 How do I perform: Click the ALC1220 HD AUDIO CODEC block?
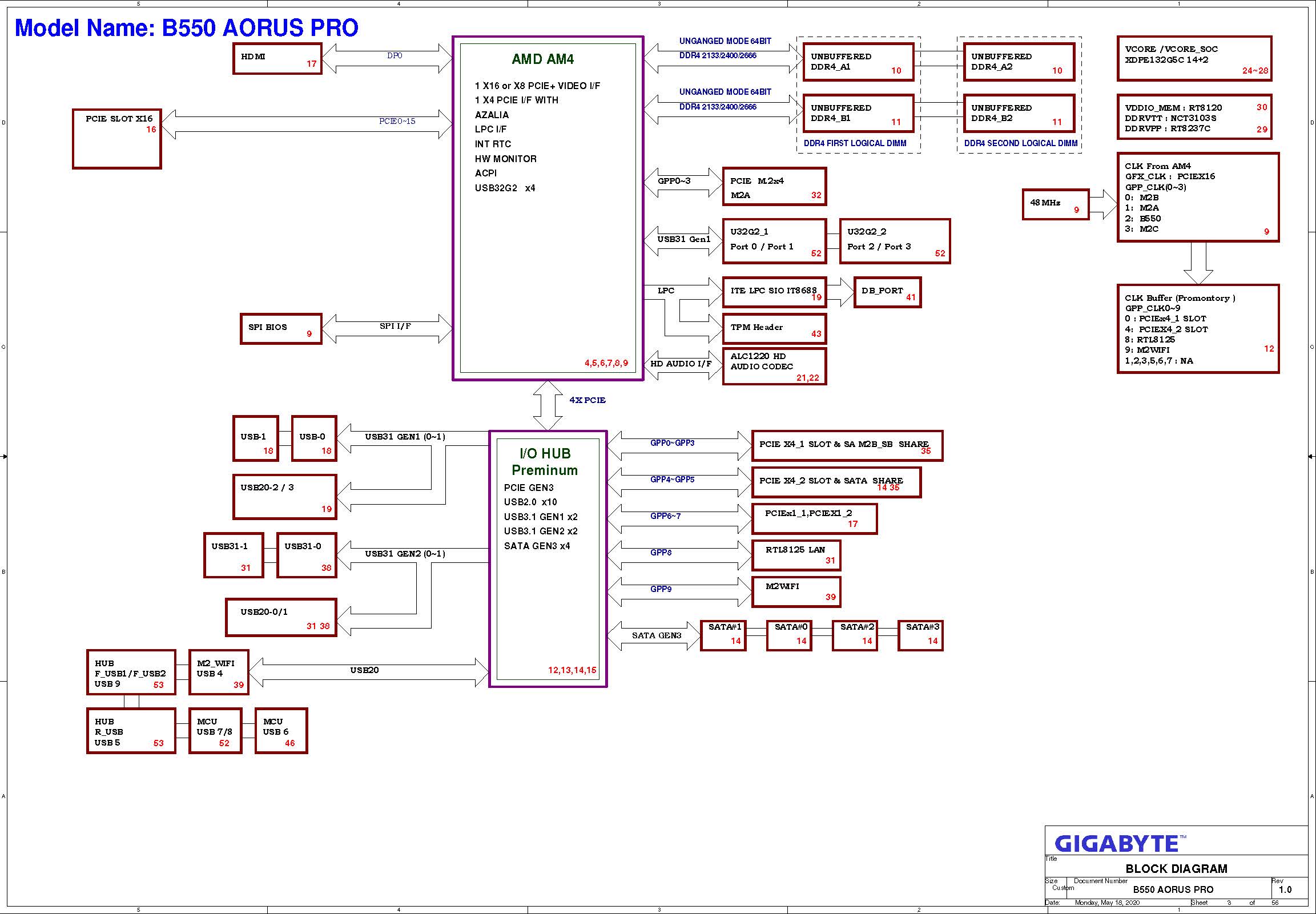click(x=774, y=366)
